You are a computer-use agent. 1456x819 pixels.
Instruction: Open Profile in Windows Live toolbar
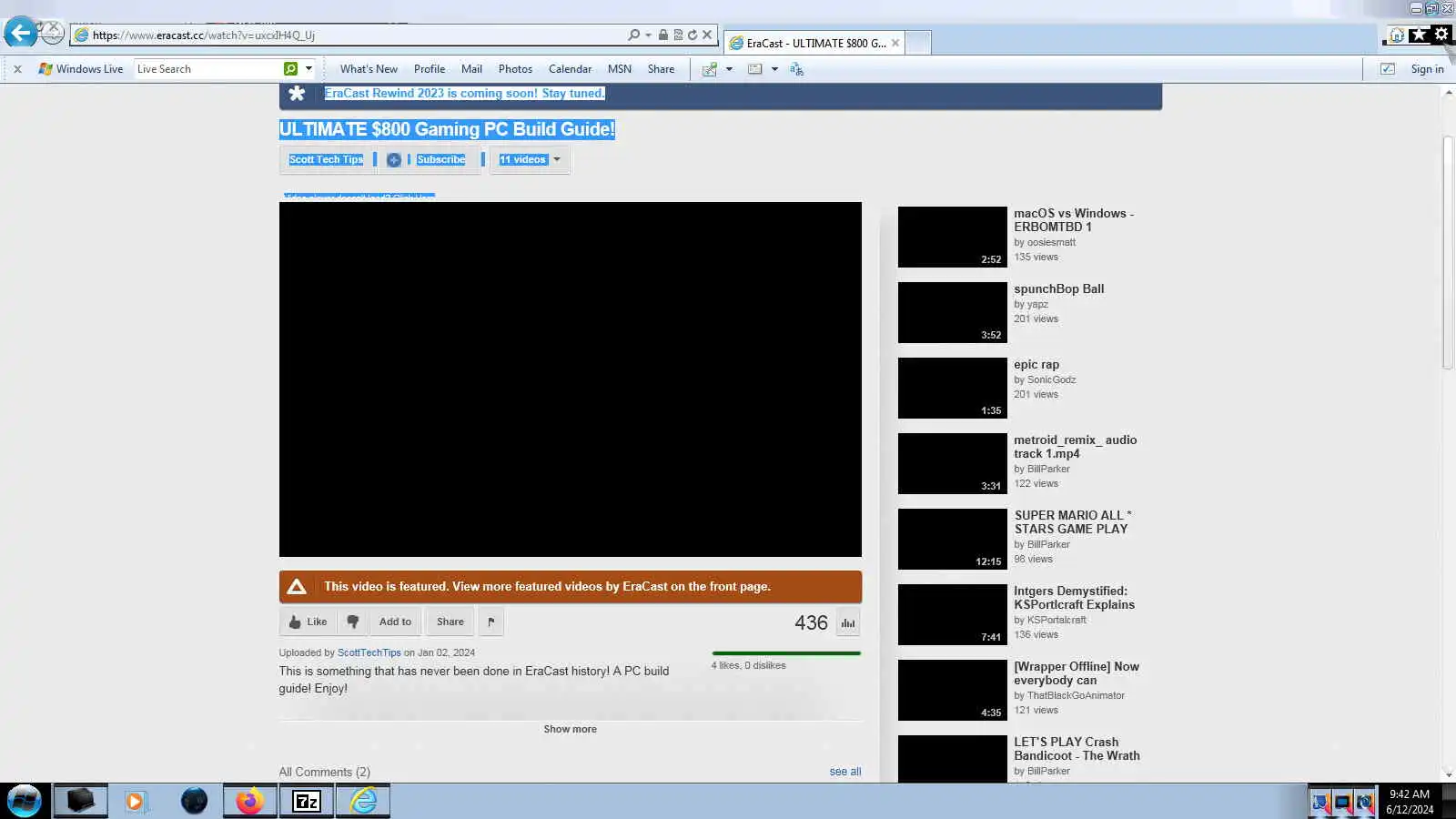coord(430,69)
